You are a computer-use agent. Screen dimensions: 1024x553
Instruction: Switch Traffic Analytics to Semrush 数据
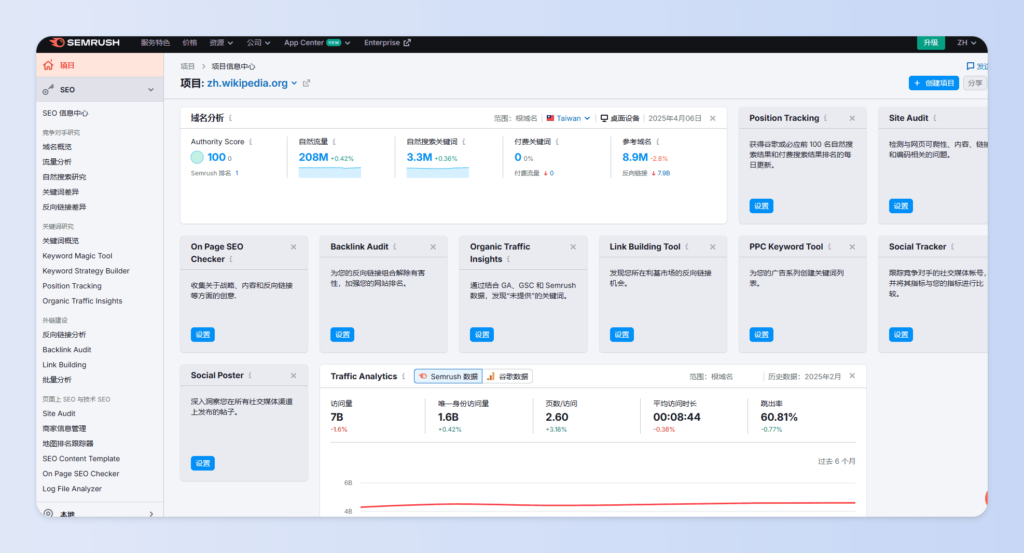pos(448,376)
